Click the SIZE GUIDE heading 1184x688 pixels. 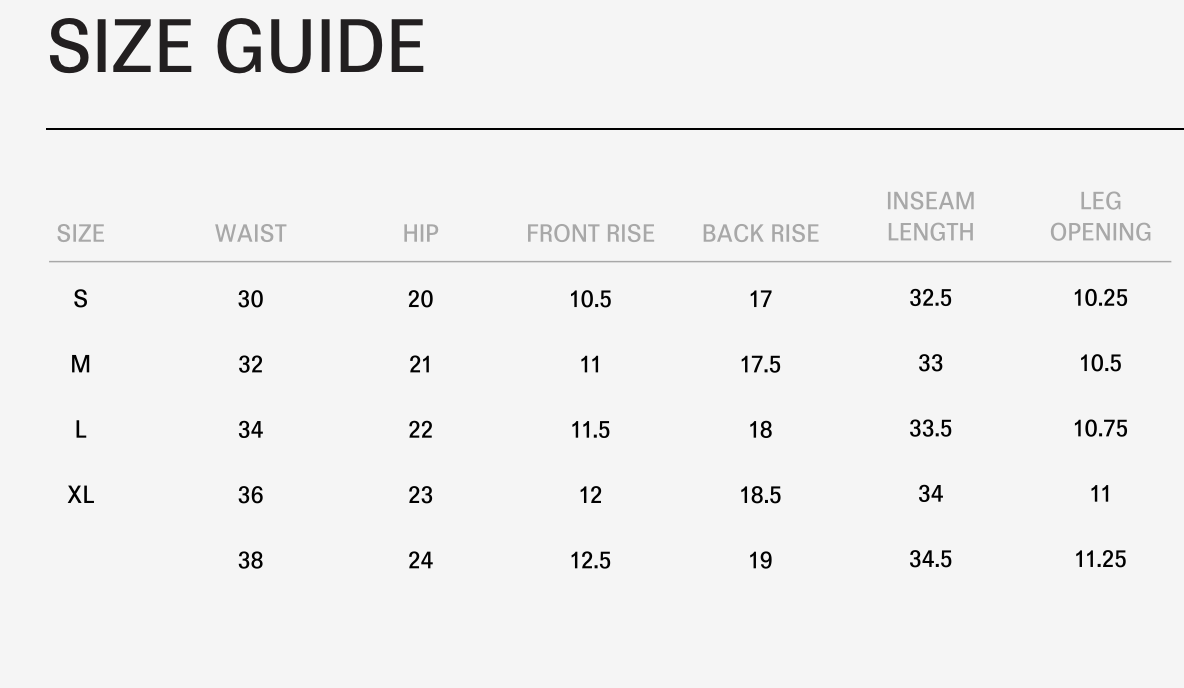point(236,47)
